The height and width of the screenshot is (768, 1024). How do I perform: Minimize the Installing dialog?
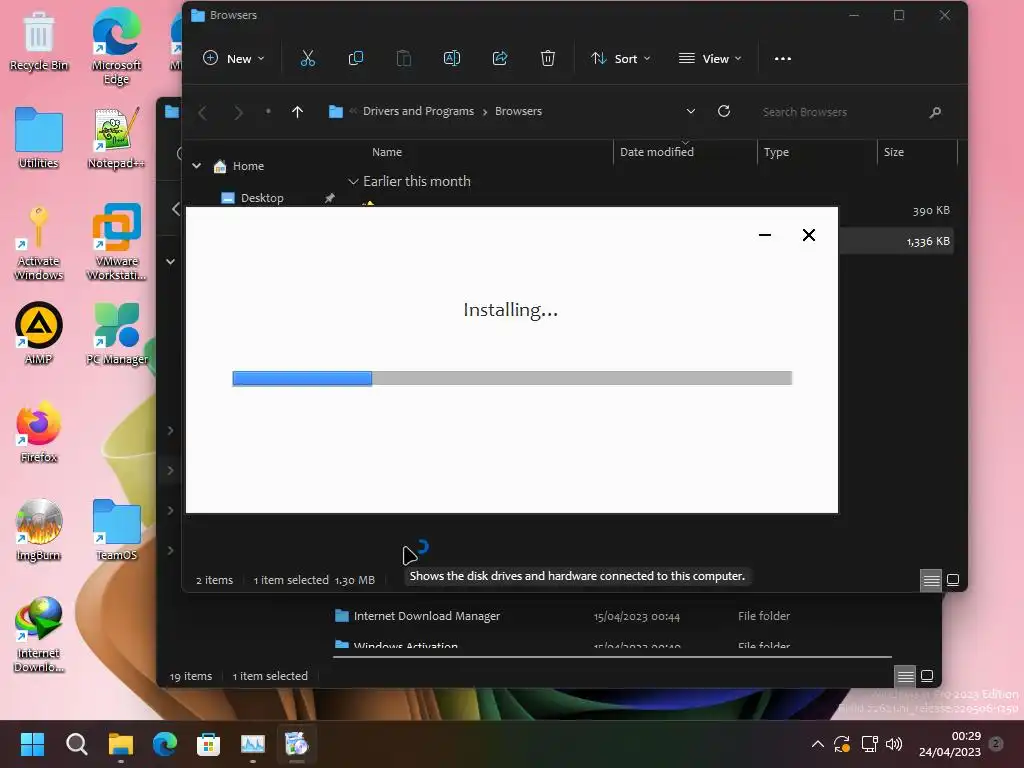pyautogui.click(x=765, y=235)
